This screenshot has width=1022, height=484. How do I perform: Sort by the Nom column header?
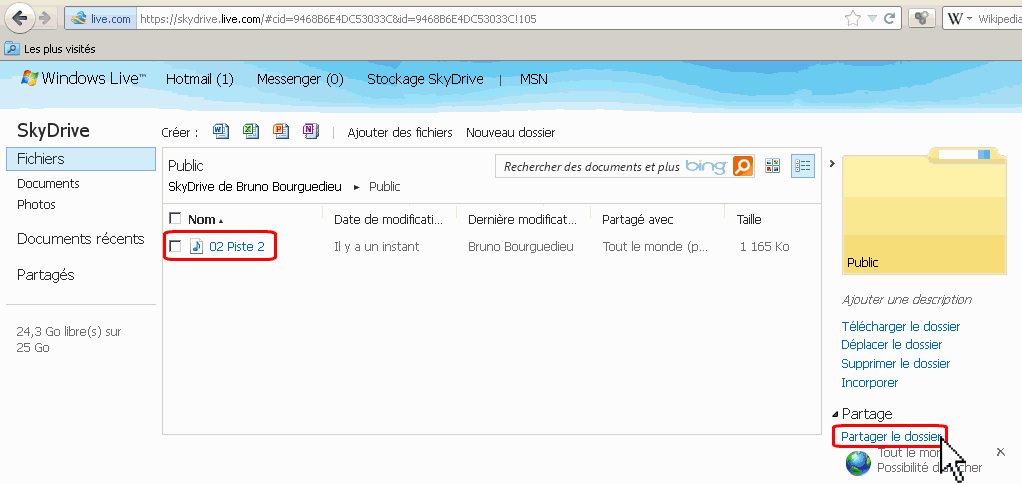pos(201,220)
